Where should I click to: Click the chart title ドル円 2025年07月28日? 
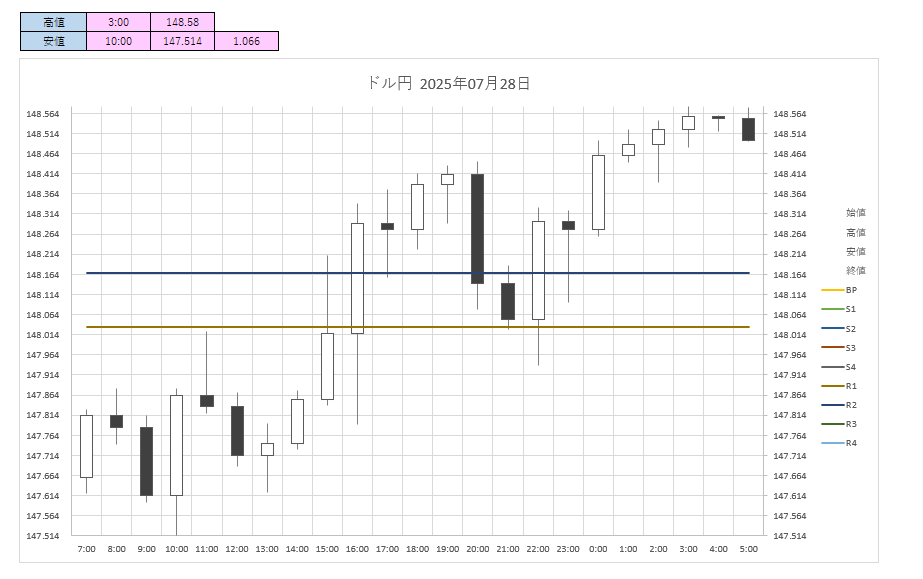pyautogui.click(x=449, y=84)
